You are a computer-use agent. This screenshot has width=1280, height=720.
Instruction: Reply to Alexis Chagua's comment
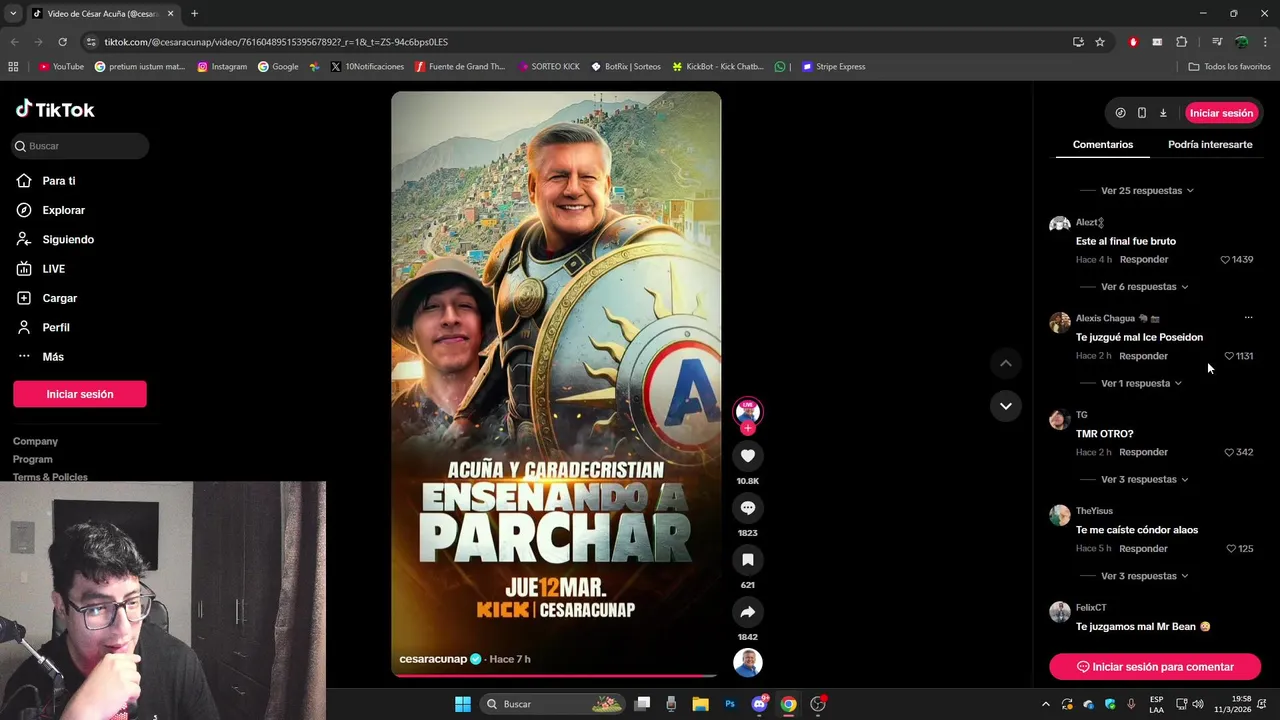point(1144,356)
